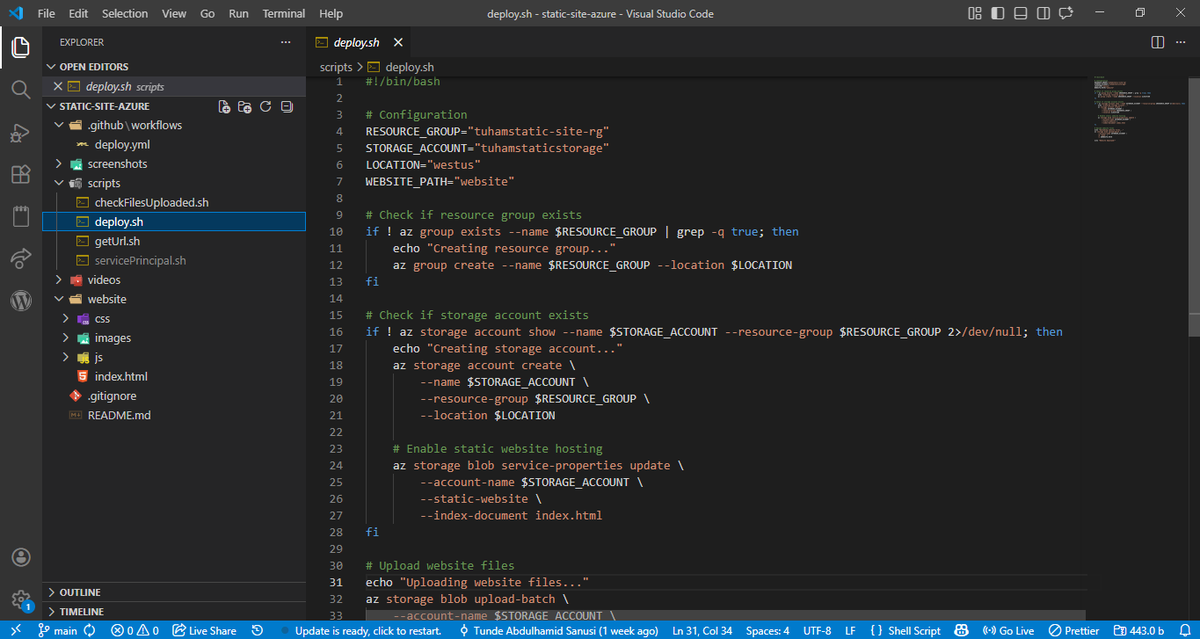
Task: Open README.md in explorer
Action: (119, 415)
